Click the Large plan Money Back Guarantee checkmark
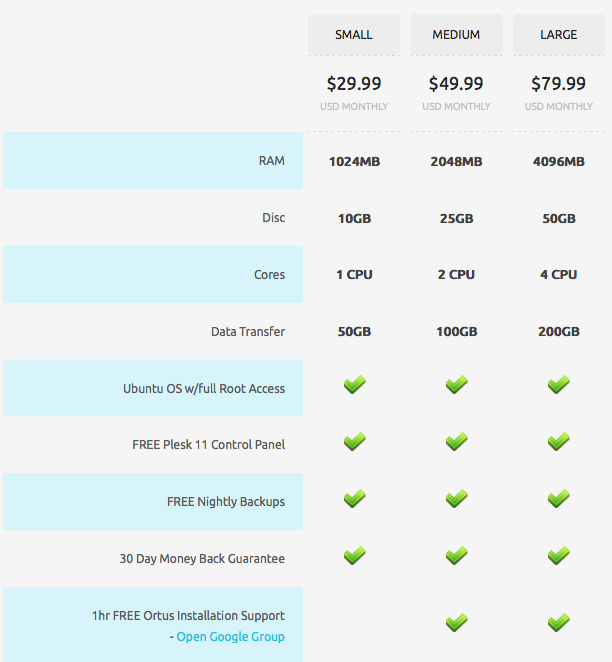The image size is (612, 662). tap(558, 555)
